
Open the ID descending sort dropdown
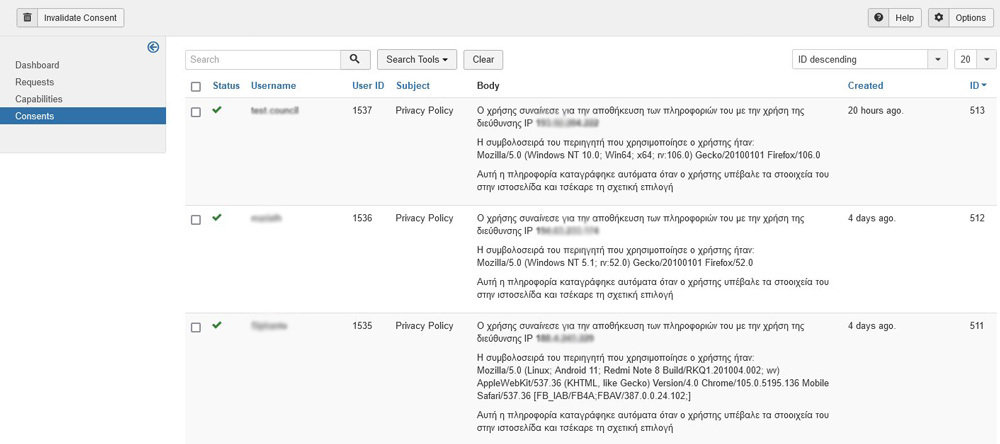869,60
